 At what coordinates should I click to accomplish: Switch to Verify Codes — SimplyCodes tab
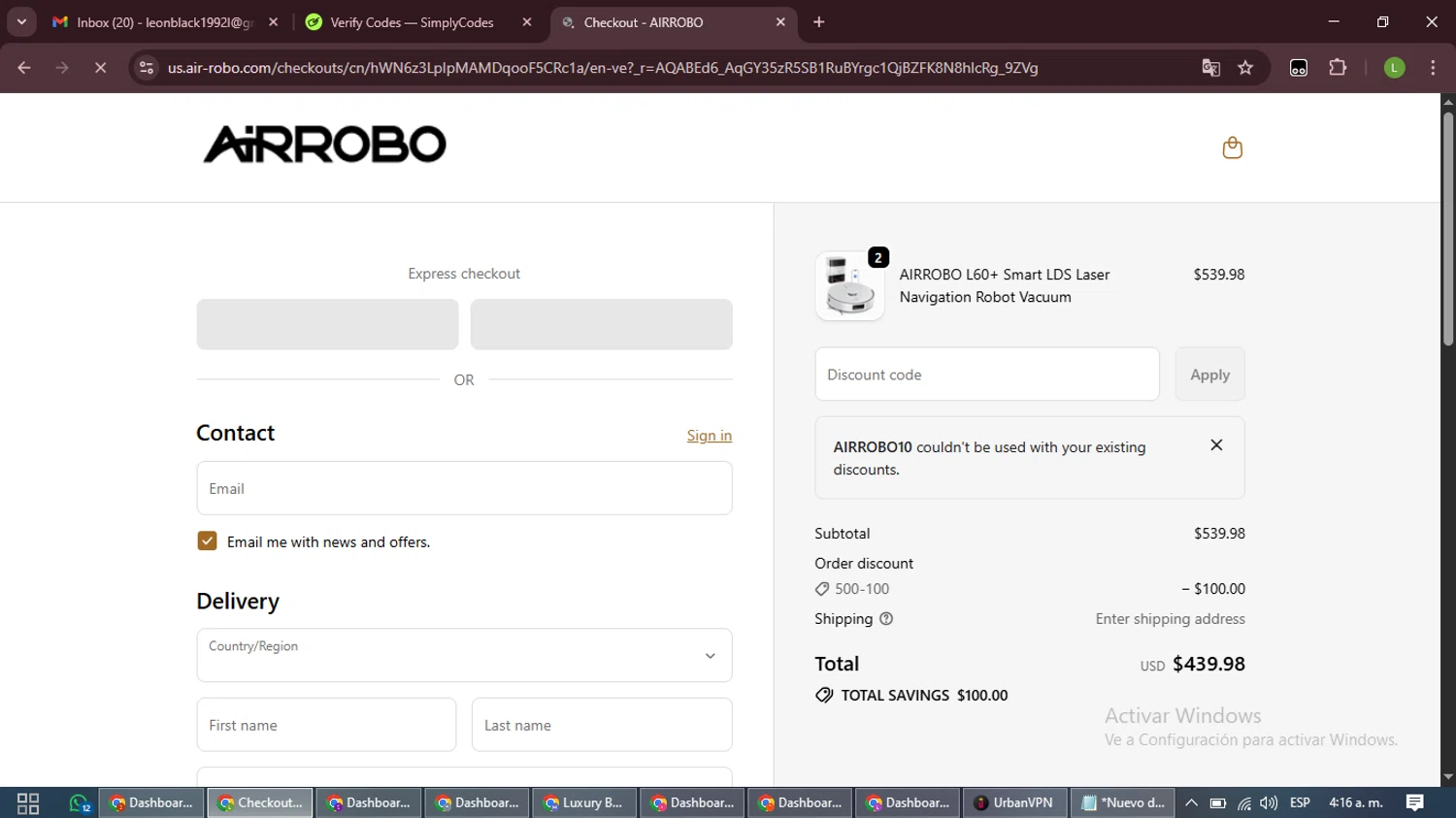(412, 22)
